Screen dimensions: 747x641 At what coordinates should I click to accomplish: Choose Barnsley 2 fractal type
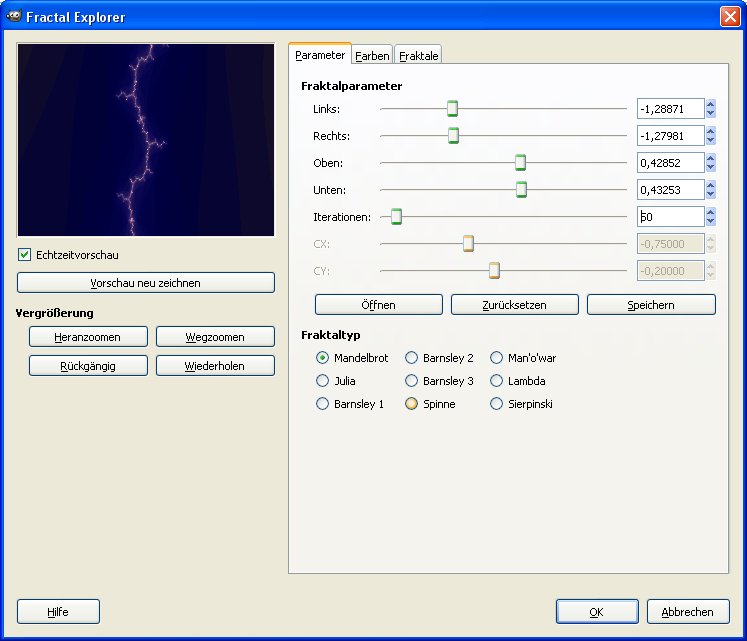pos(411,357)
